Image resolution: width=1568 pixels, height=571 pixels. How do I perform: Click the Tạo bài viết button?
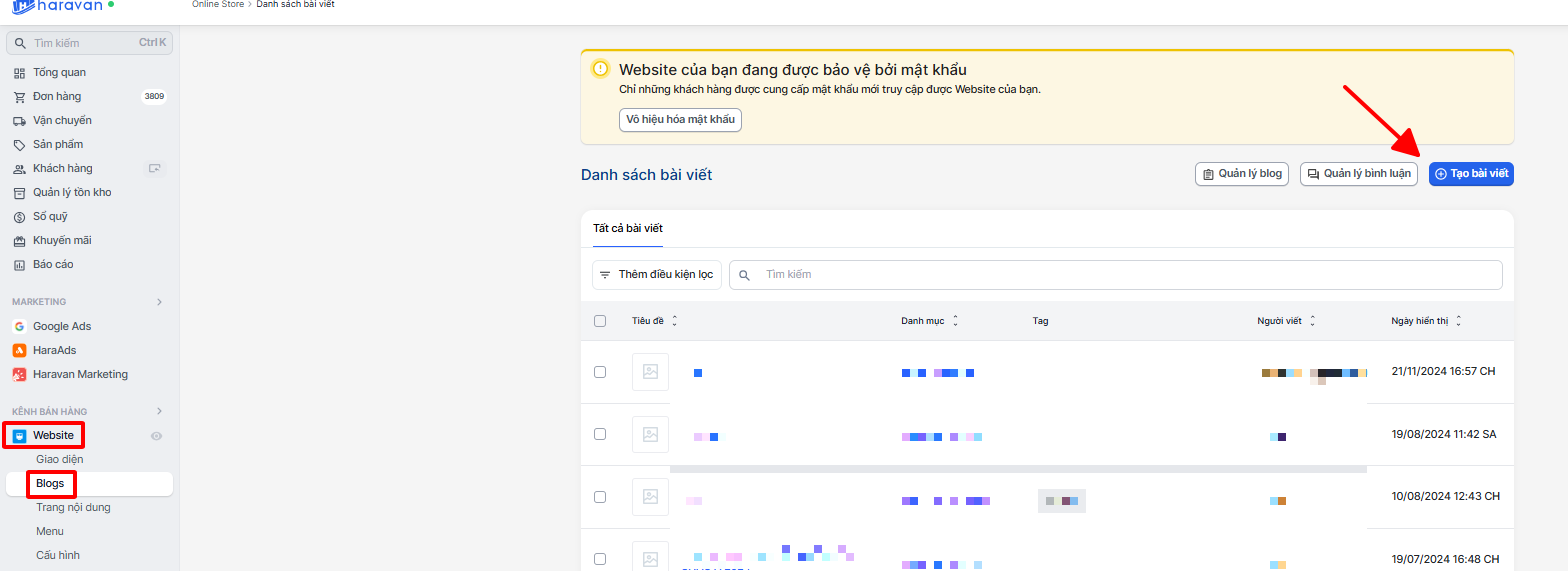[x=1471, y=174]
